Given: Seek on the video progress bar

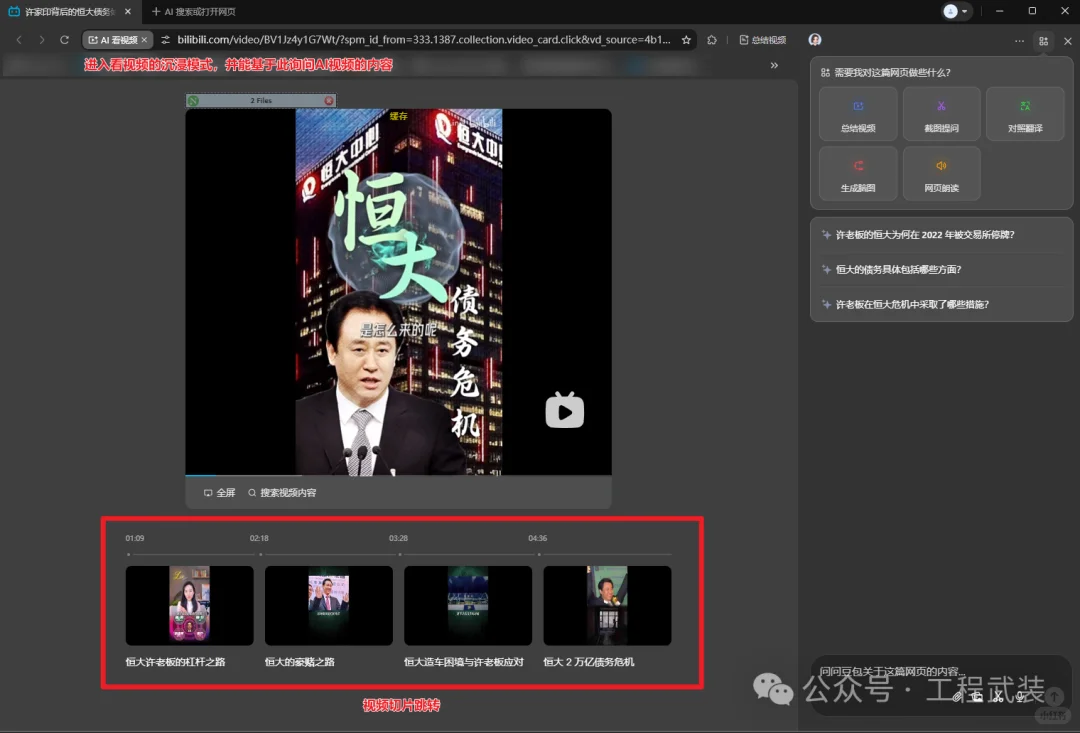Looking at the screenshot, I should [398, 475].
